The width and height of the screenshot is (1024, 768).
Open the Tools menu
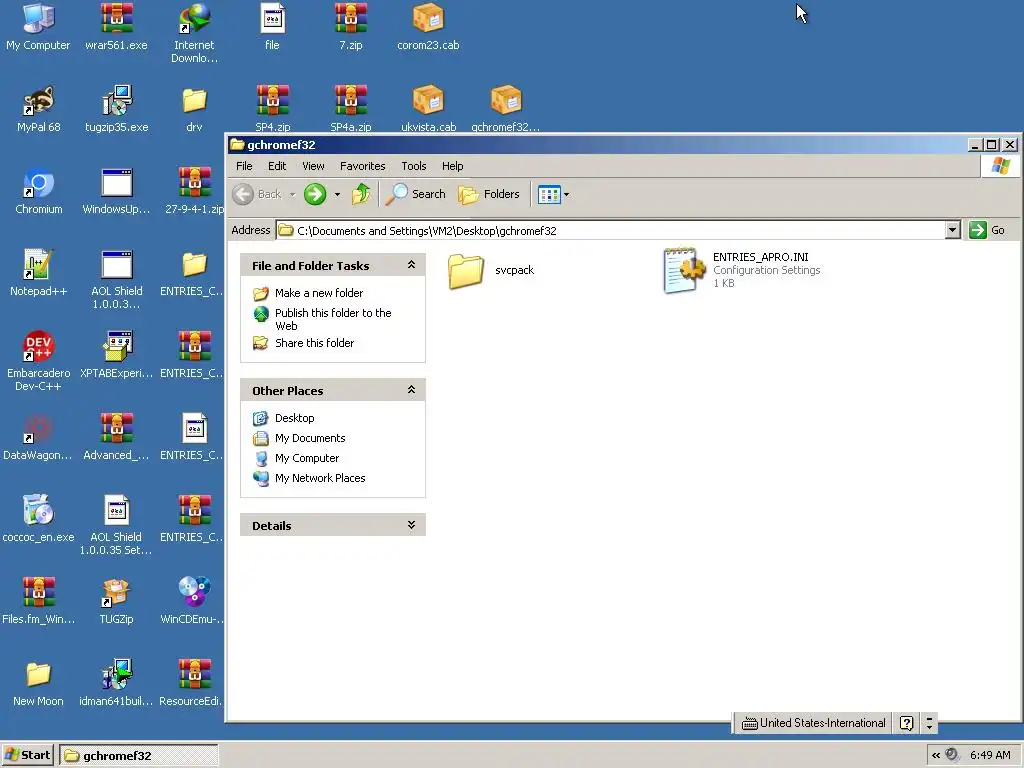(413, 166)
